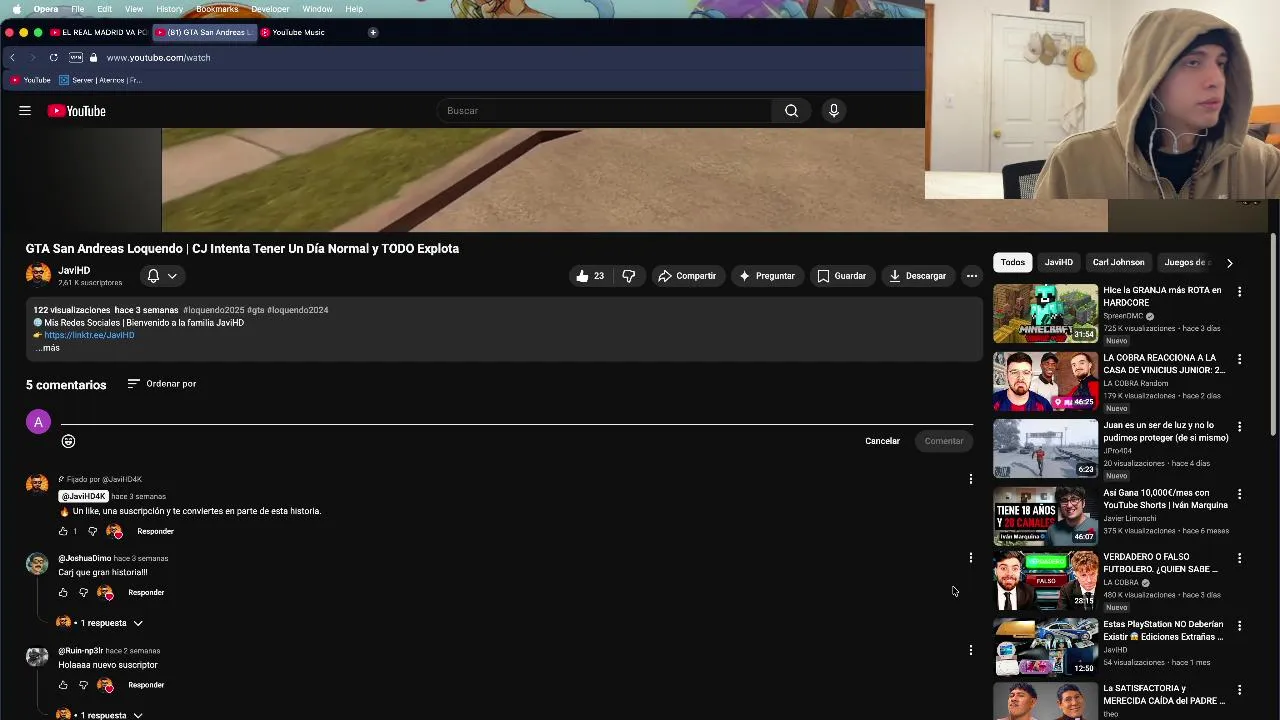
Task: Open options for VERDADERO O FALSO video
Action: click(1239, 558)
